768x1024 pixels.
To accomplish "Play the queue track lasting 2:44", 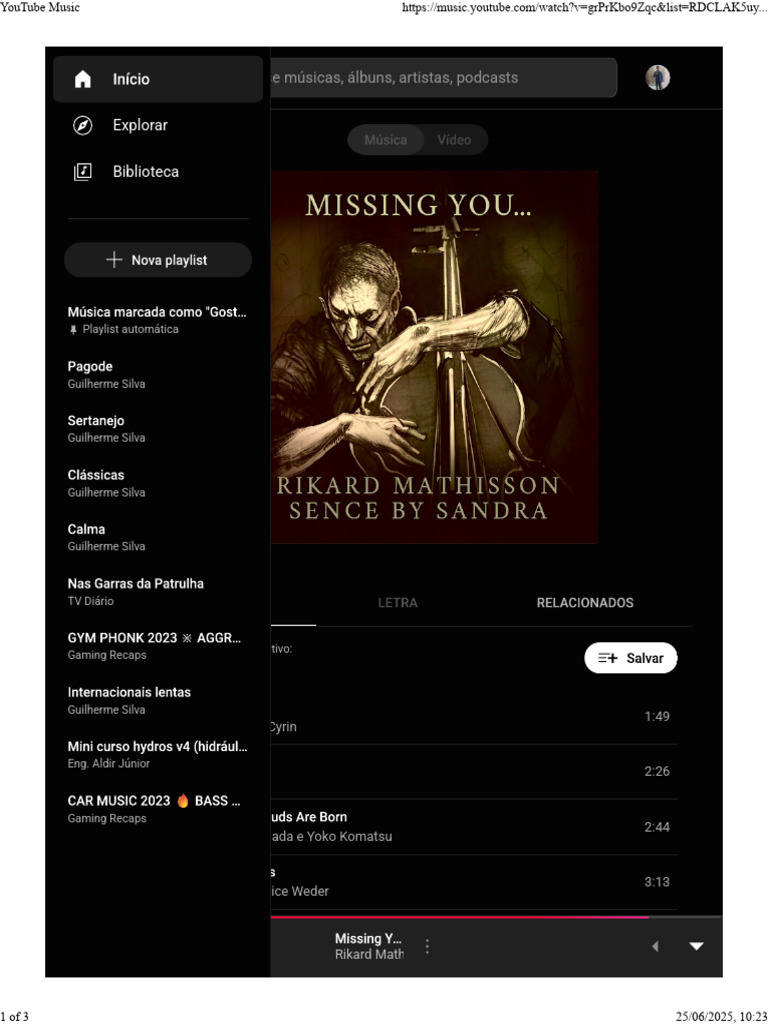I will [x=474, y=827].
